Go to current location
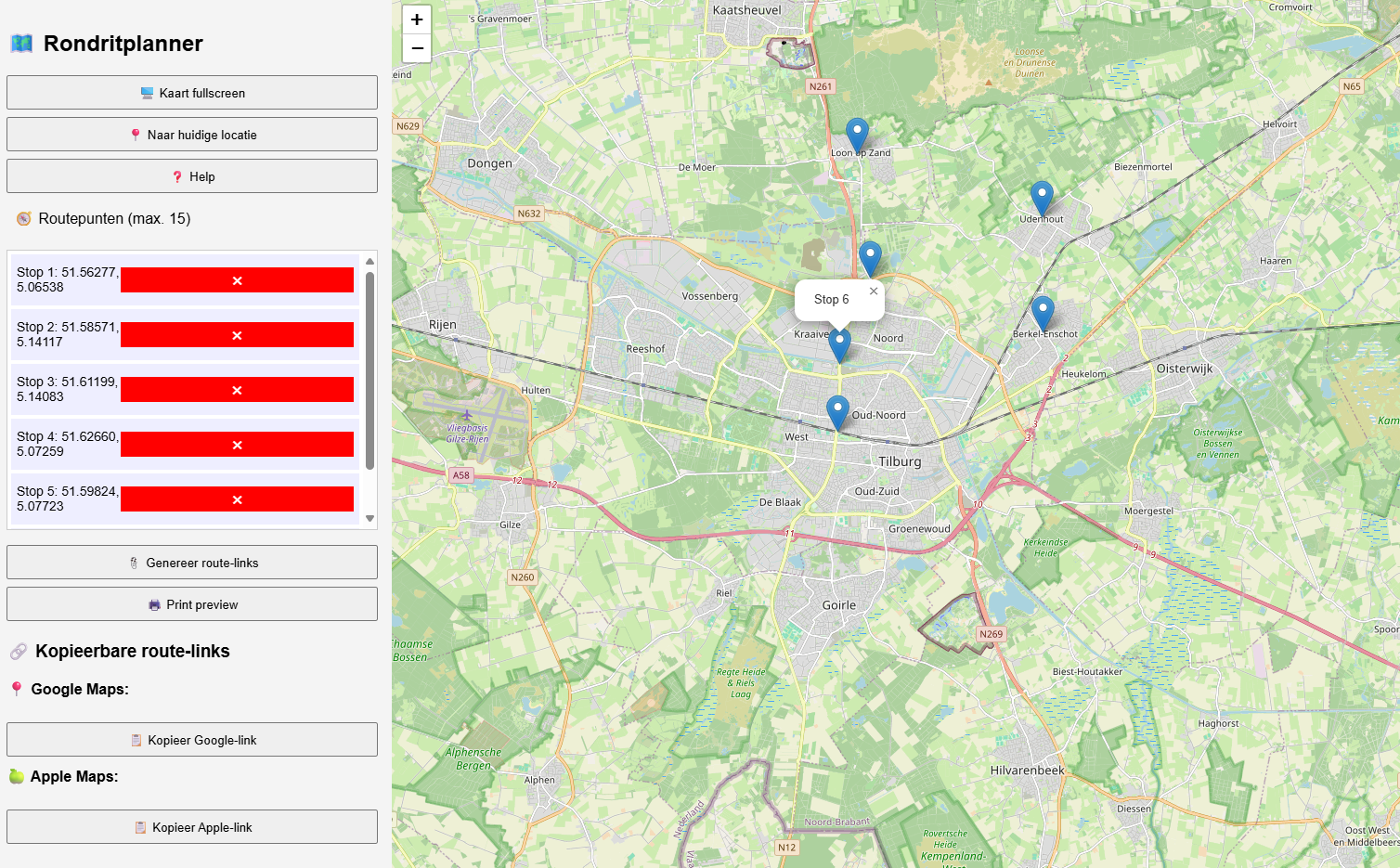This screenshot has width=1400, height=868. pyautogui.click(x=192, y=135)
